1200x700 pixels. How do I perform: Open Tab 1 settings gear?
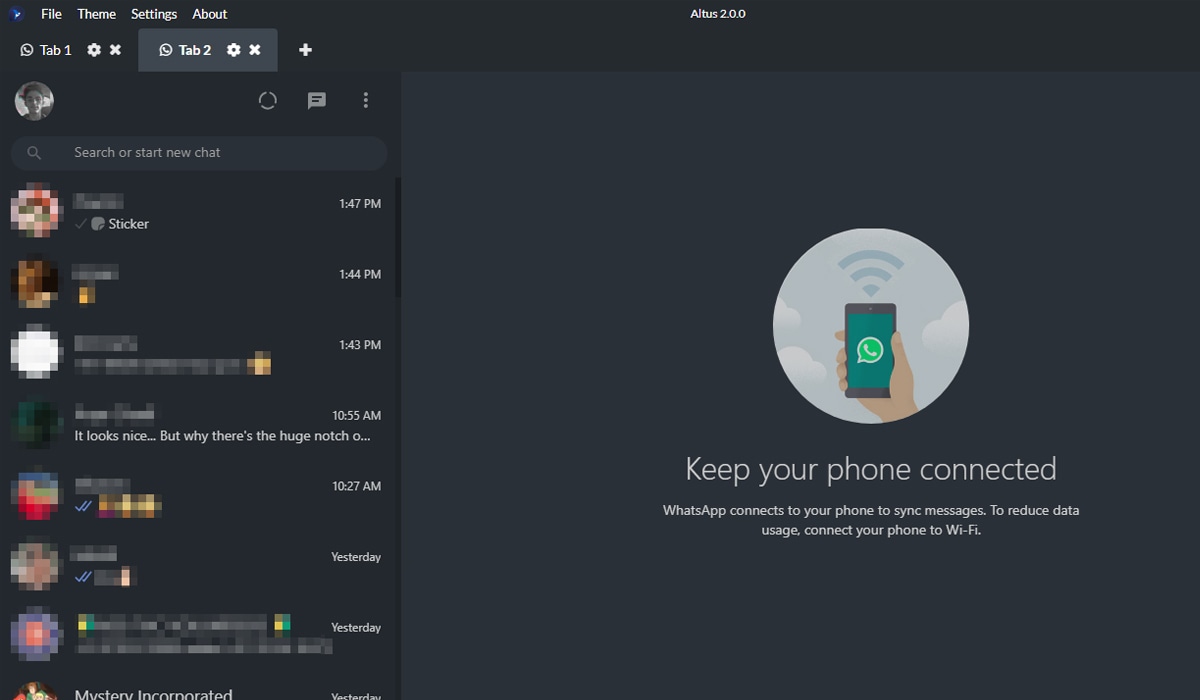click(94, 50)
